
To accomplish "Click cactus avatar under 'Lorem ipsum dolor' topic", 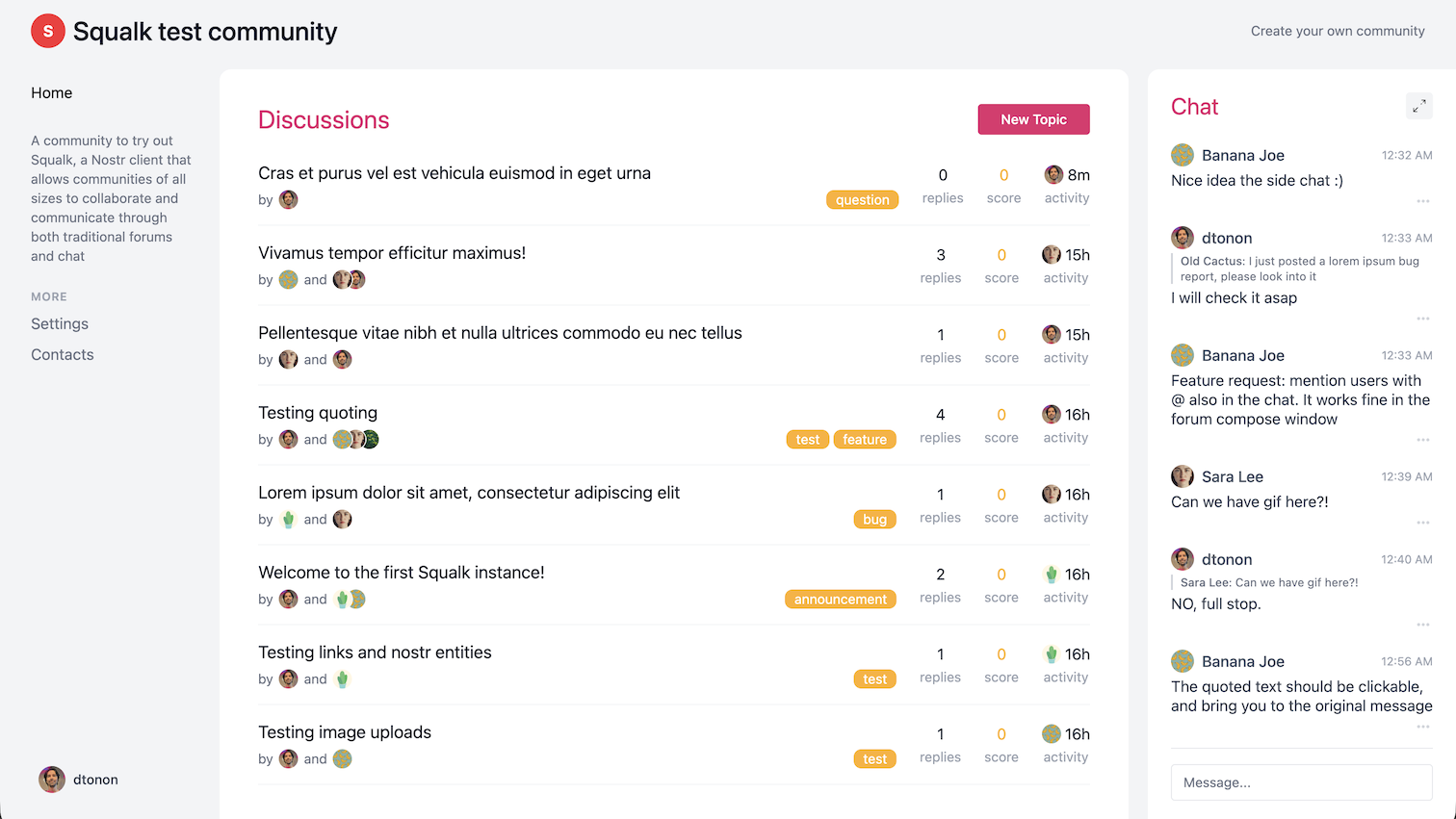I will [x=289, y=519].
